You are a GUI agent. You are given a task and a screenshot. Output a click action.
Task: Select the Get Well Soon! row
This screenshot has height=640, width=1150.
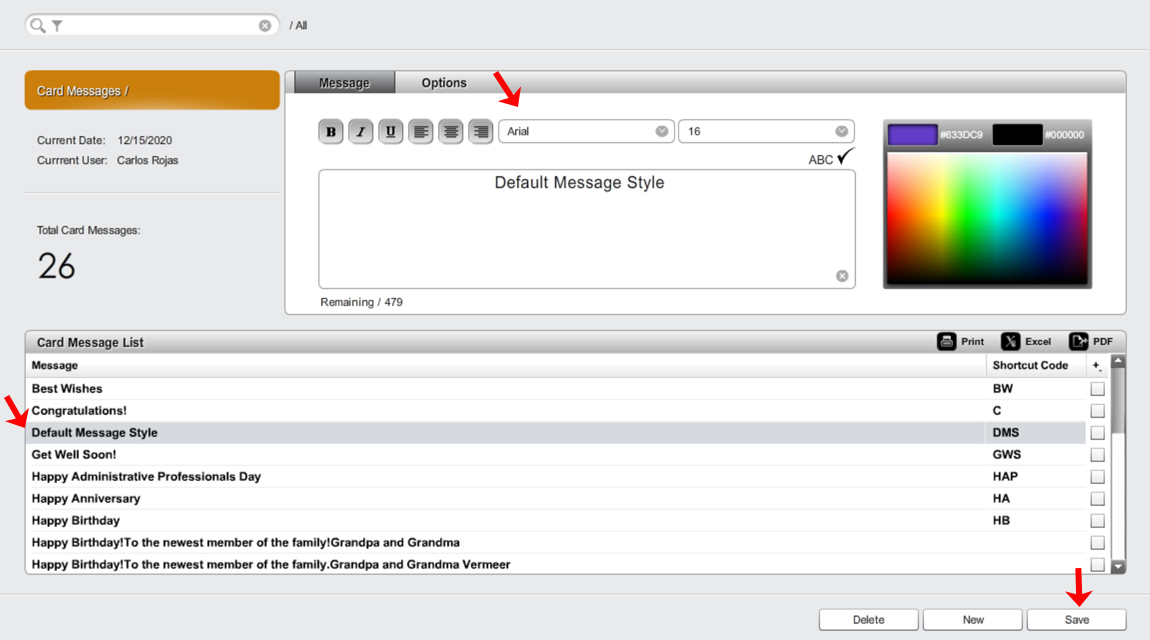click(556, 455)
